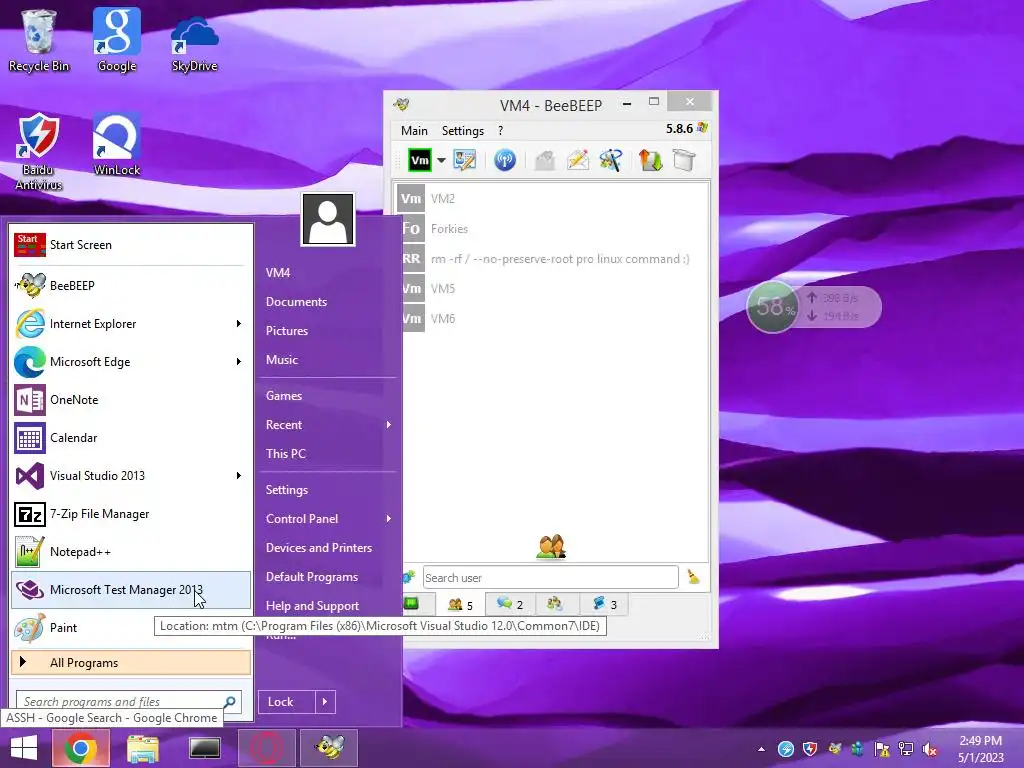
Task: Click the Search user field
Action: click(x=551, y=577)
